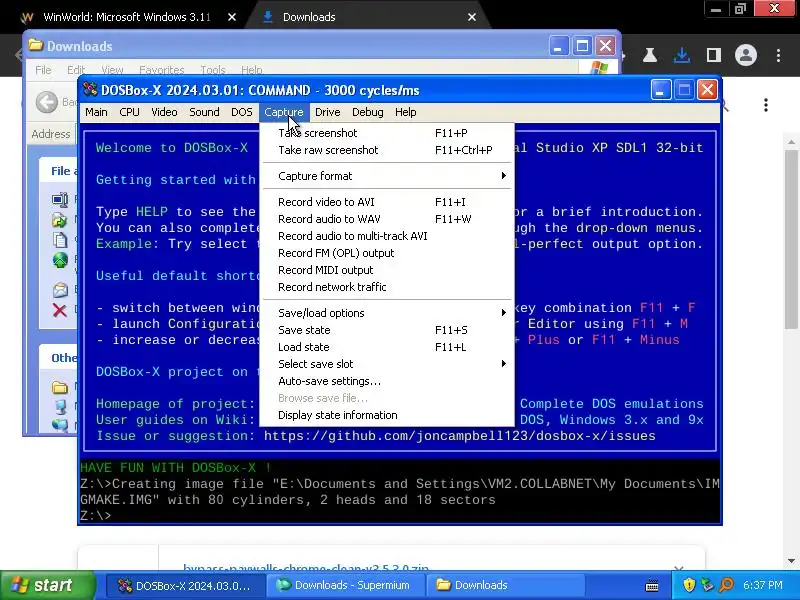Viewport: 800px width, 600px height.
Task: Open the browser profile avatar
Action: [746, 55]
